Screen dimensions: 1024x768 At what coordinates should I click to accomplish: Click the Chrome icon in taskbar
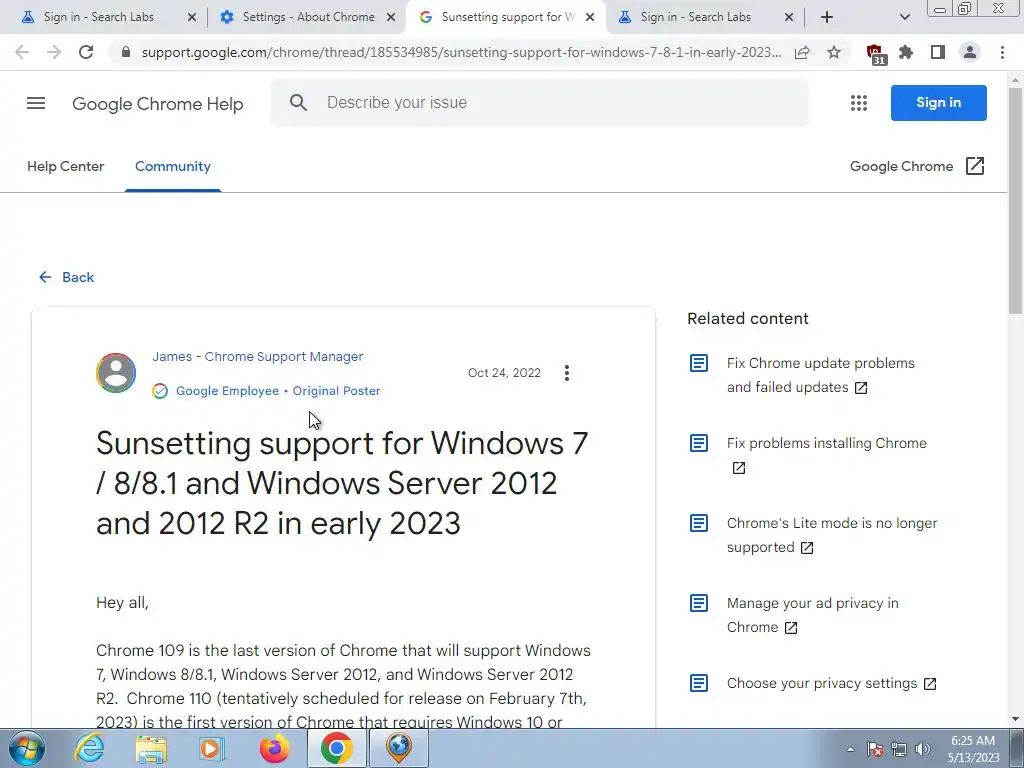pos(336,748)
